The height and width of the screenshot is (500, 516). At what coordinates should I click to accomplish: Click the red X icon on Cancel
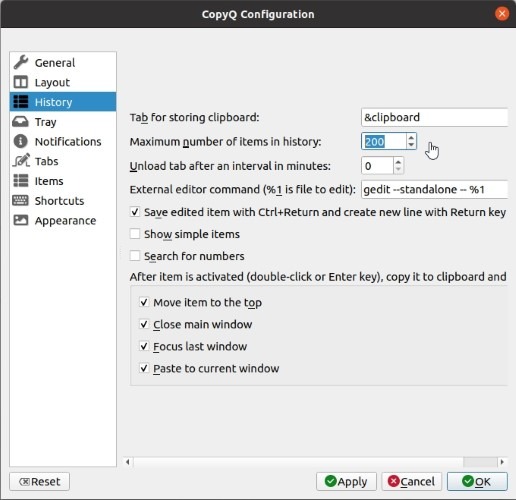394,481
